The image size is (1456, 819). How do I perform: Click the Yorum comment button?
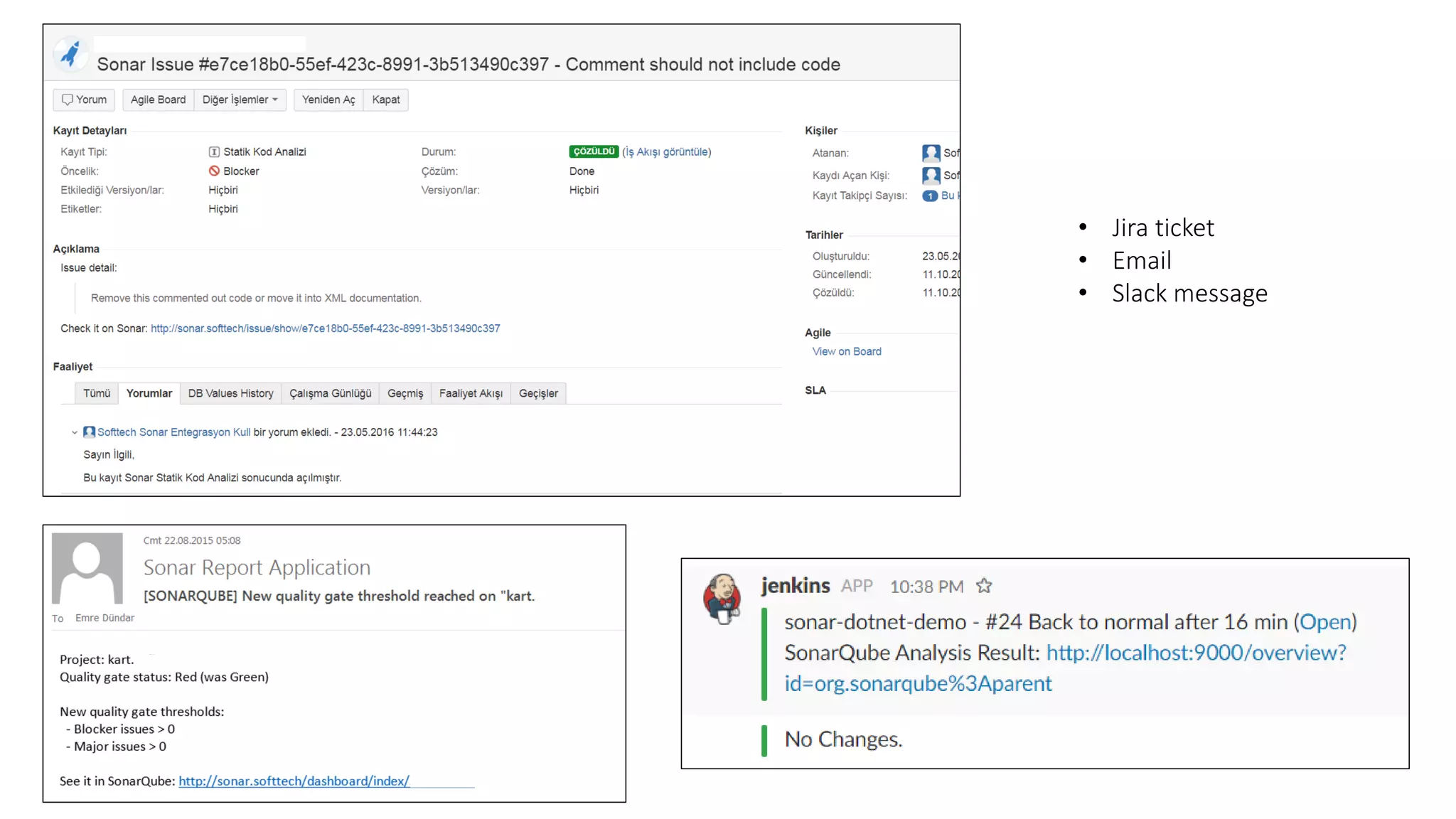pyautogui.click(x=84, y=100)
